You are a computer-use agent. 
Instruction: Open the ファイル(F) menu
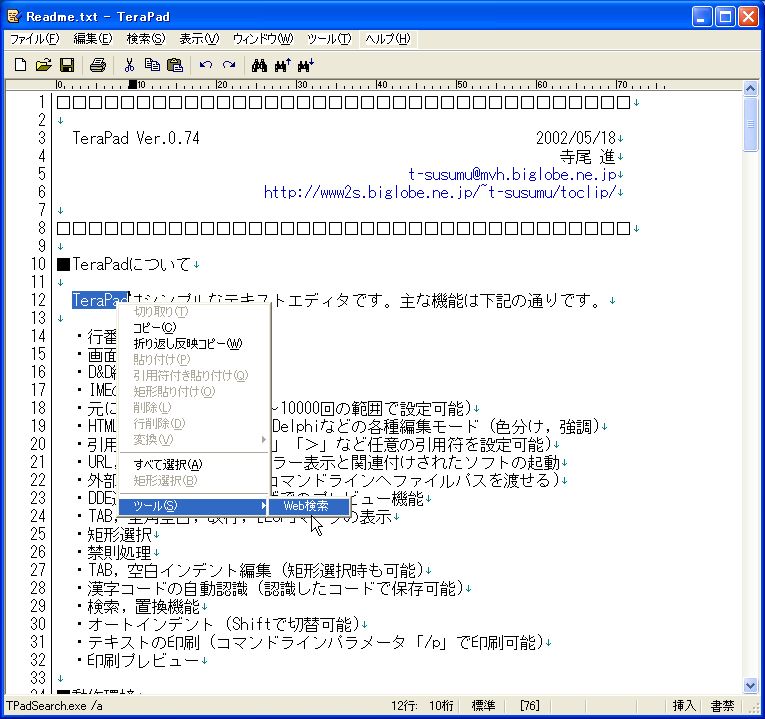(x=35, y=39)
